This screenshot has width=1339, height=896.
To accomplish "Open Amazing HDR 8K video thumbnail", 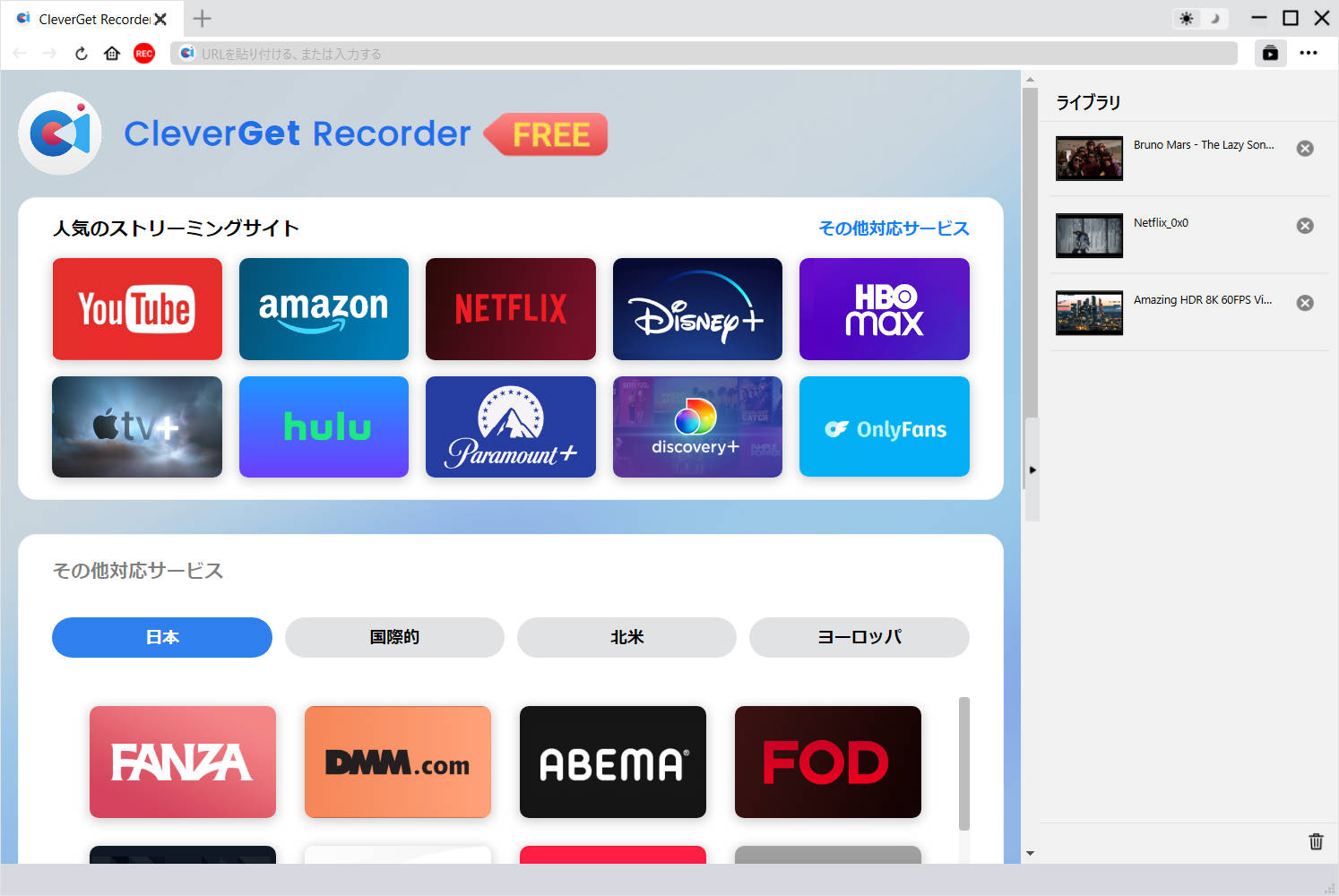I will tap(1089, 313).
